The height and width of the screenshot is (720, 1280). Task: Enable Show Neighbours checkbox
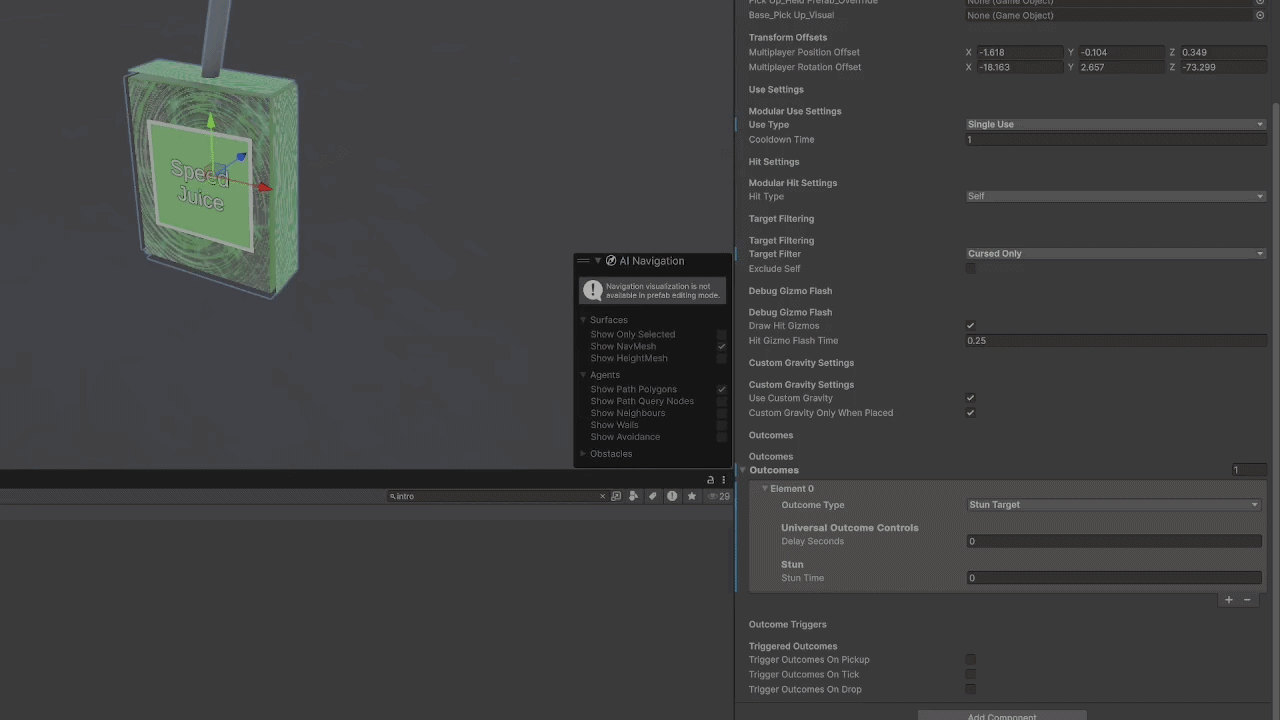[721, 413]
